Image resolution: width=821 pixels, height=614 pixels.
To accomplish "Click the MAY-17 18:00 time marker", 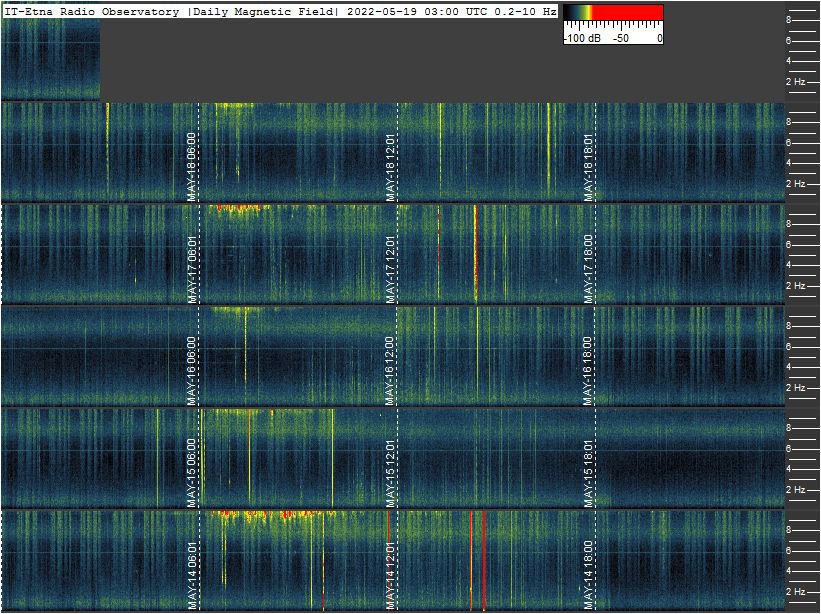I will pyautogui.click(x=589, y=269).
